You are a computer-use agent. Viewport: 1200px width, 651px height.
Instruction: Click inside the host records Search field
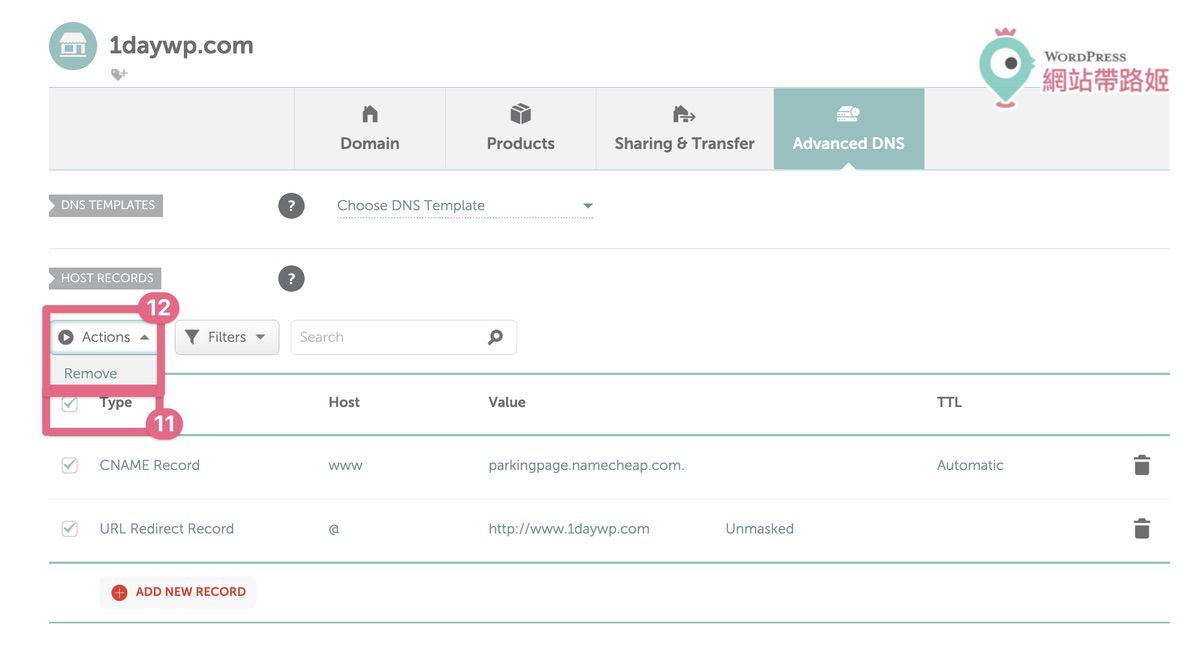tap(404, 337)
